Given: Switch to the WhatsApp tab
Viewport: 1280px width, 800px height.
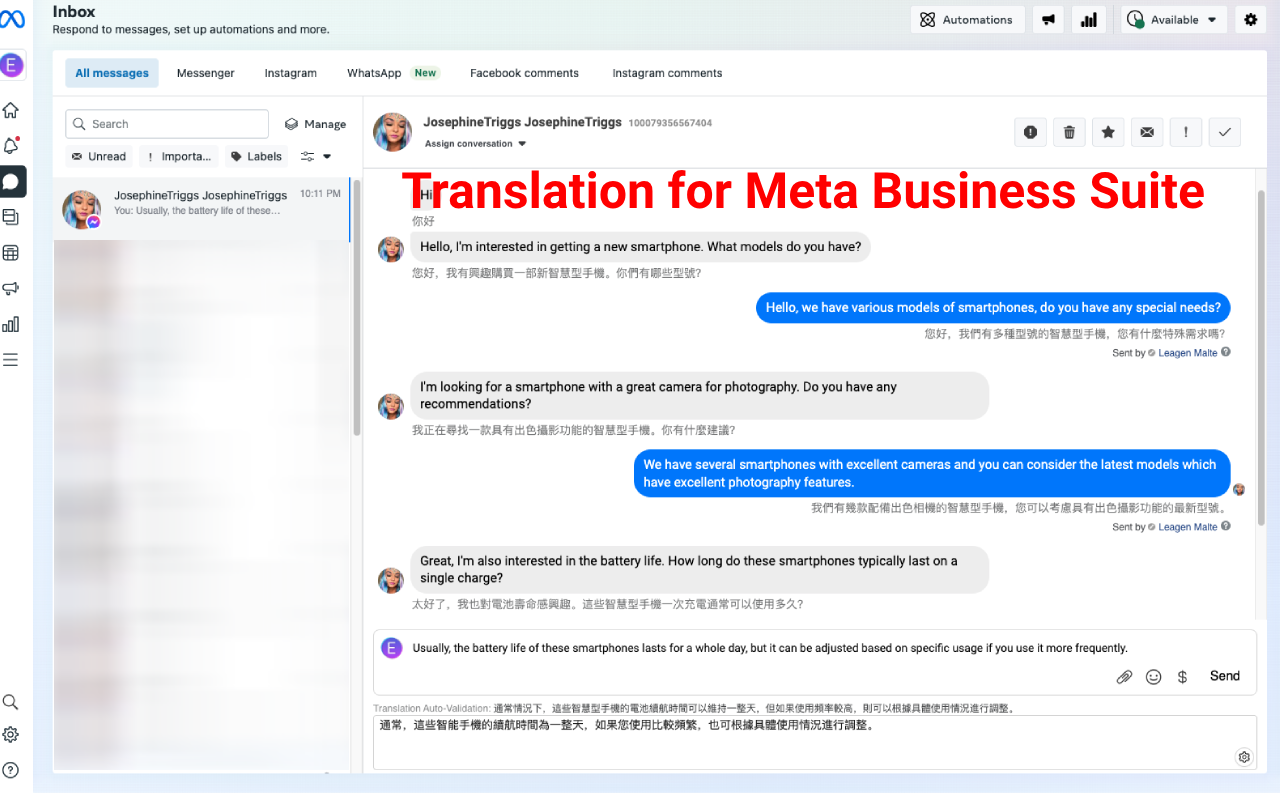Looking at the screenshot, I should pyautogui.click(x=372, y=72).
